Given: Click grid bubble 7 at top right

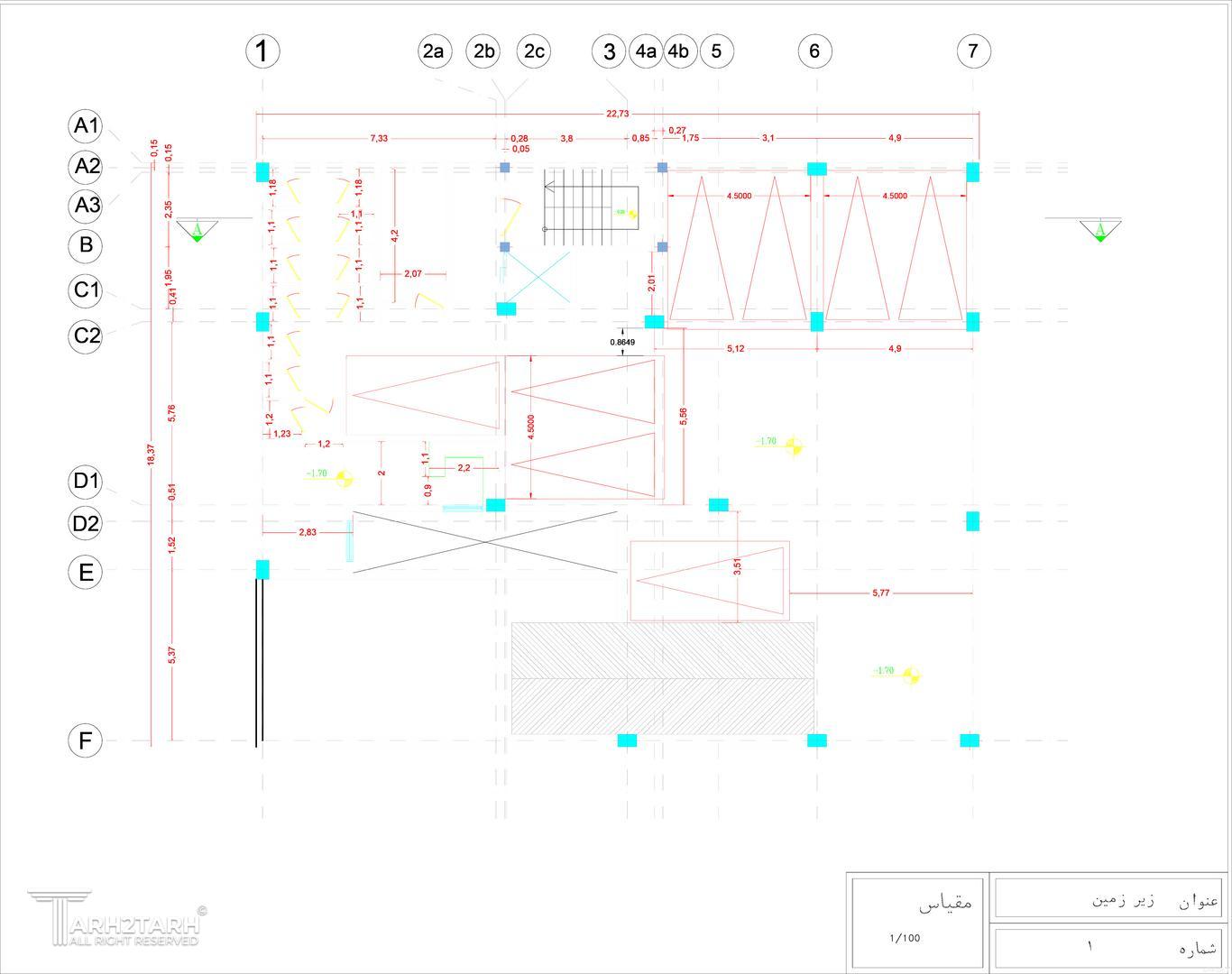Looking at the screenshot, I should tap(973, 51).
